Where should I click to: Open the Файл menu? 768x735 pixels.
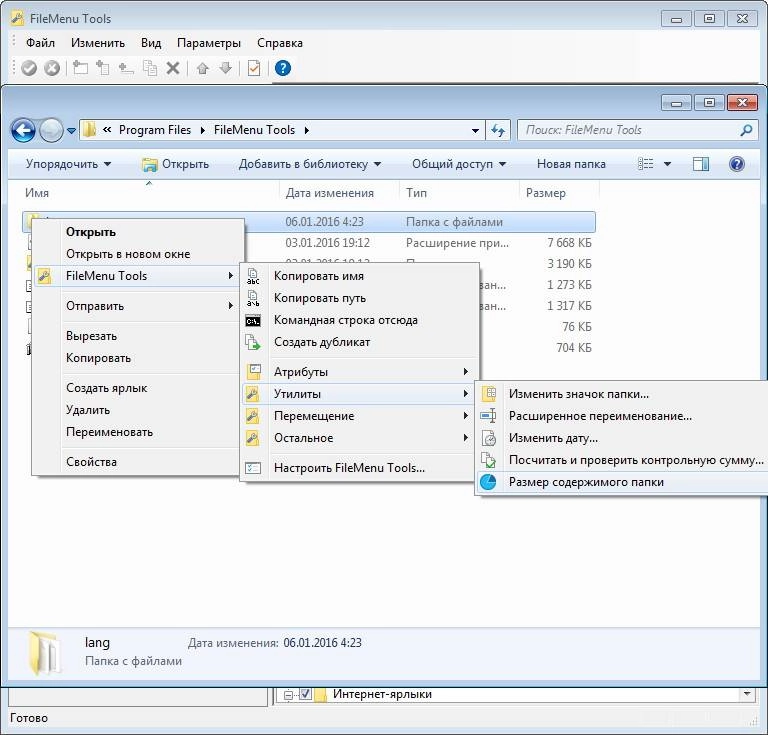(40, 43)
